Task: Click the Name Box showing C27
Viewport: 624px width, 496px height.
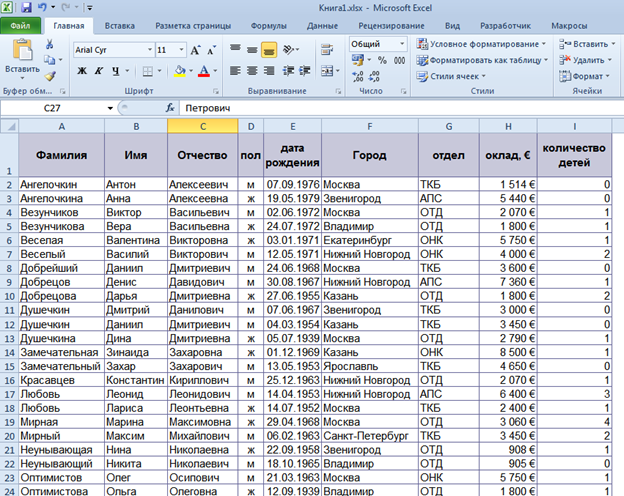Action: (x=55, y=107)
